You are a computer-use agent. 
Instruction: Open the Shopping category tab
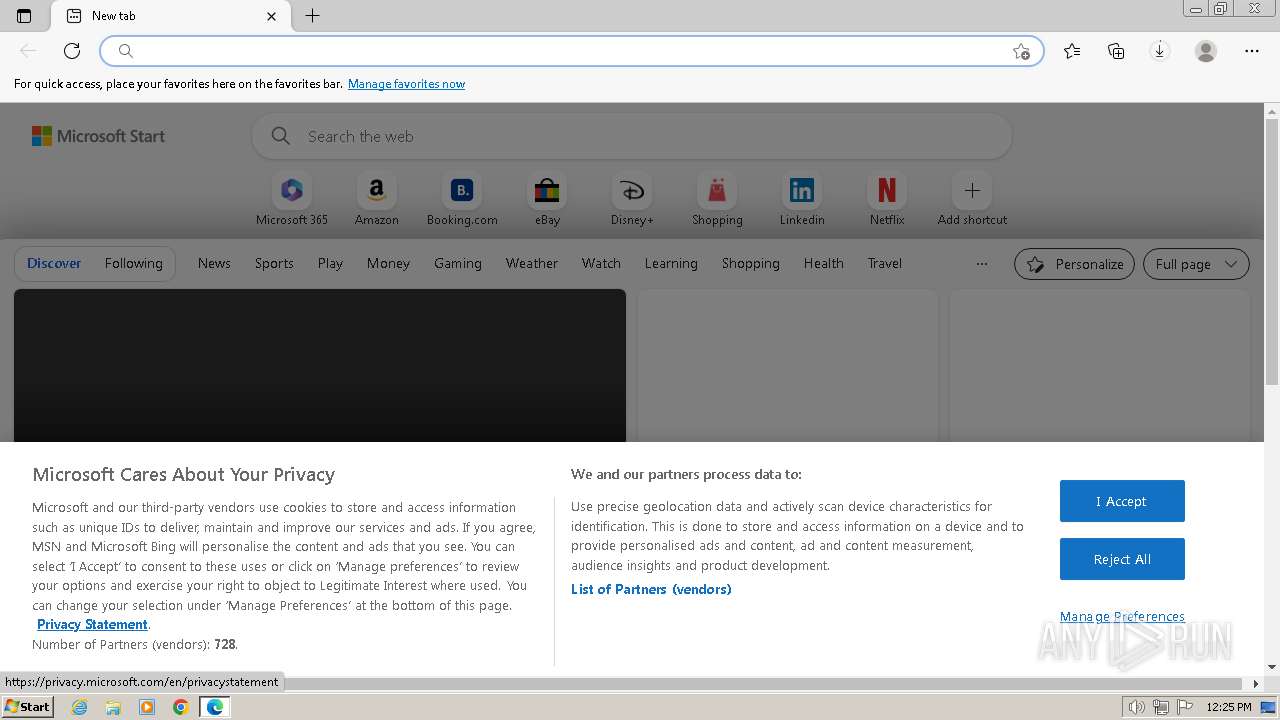(750, 263)
